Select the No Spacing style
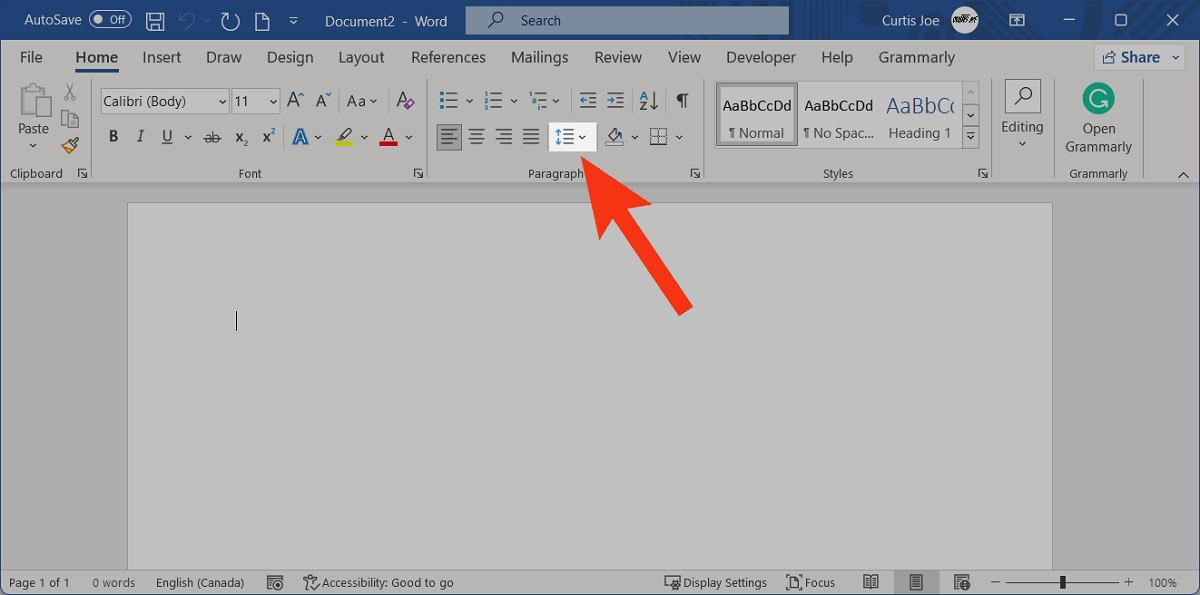The width and height of the screenshot is (1200, 595). click(839, 115)
